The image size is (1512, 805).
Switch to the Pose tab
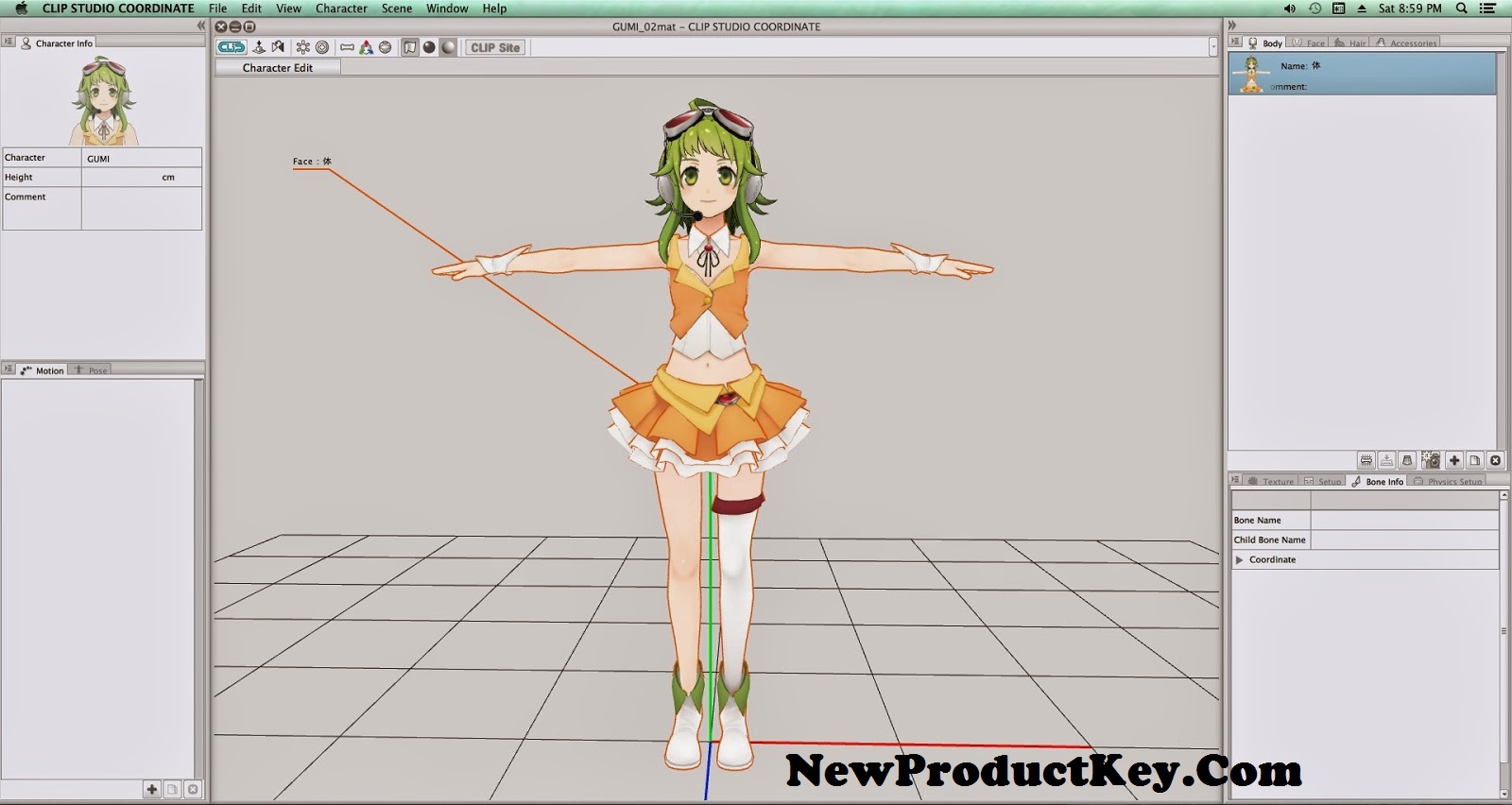[x=91, y=370]
